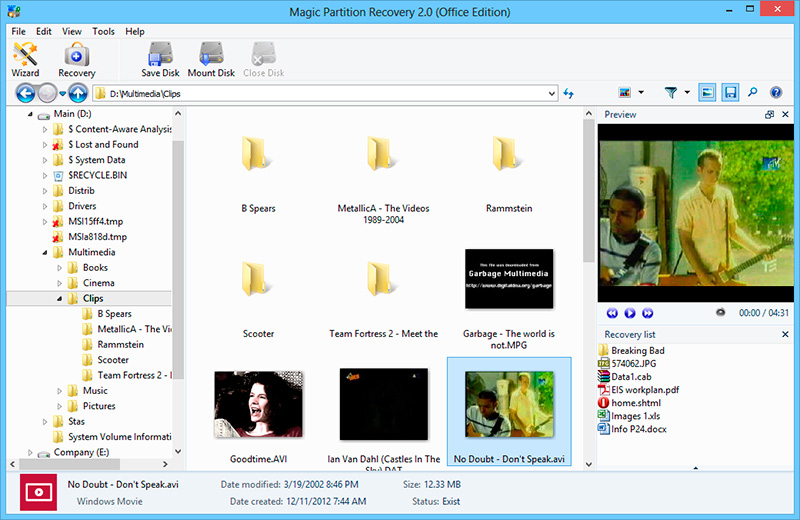Toggle the recovery list panel button
Image resolution: width=800 pixels, height=520 pixels.
coord(730,93)
